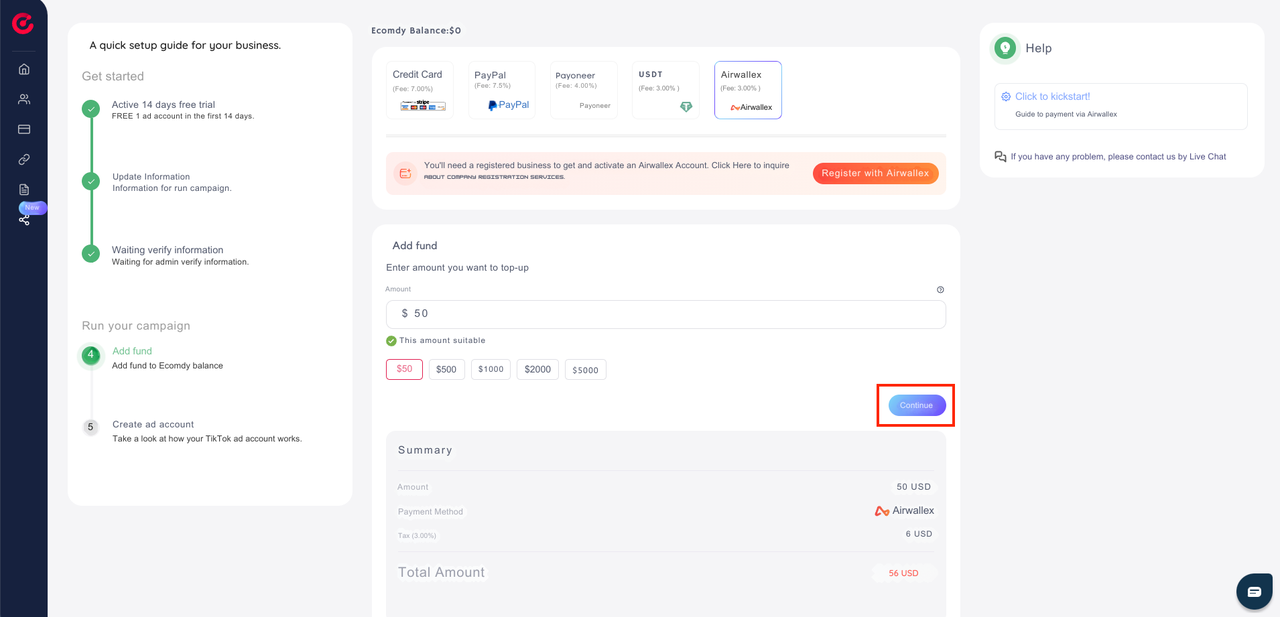Screen dimensions: 1280x617
Task: Select Credit Card payment method
Action: click(420, 90)
